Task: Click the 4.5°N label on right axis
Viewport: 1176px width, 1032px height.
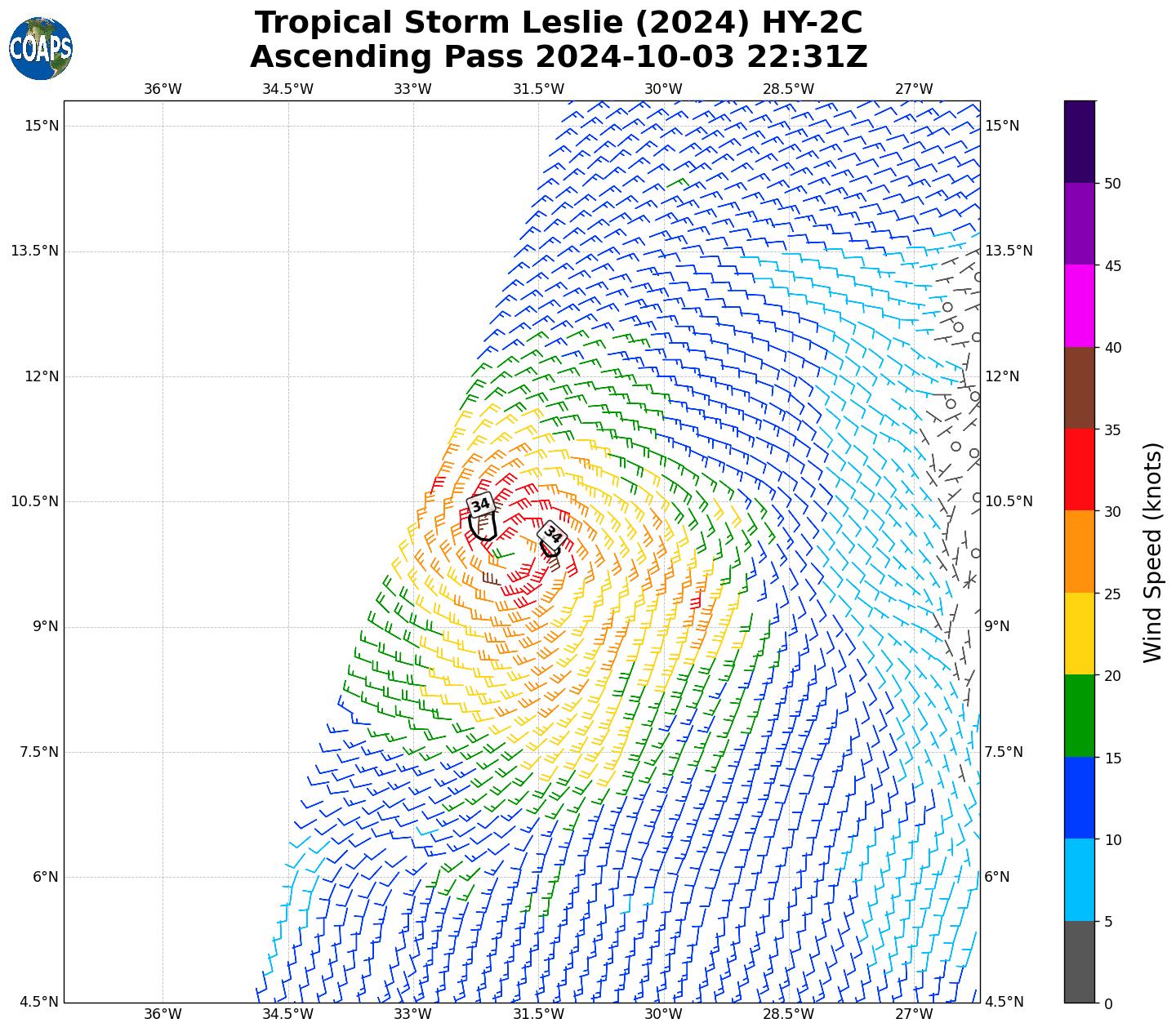Action: coord(1003,1002)
